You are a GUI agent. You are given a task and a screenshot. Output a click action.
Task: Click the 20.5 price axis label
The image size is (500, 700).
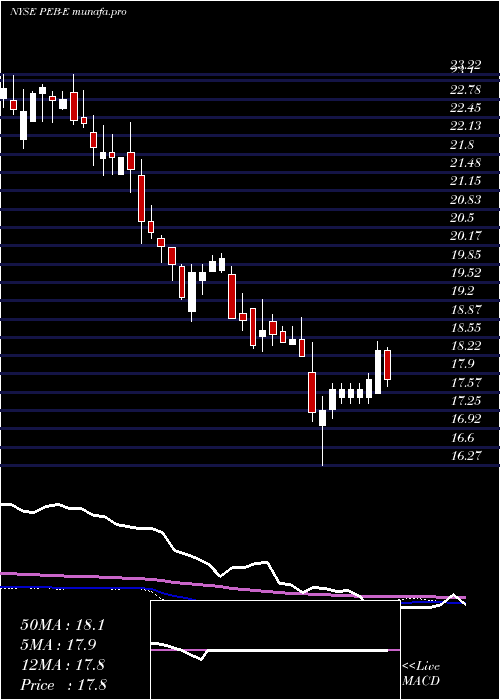coord(462,218)
